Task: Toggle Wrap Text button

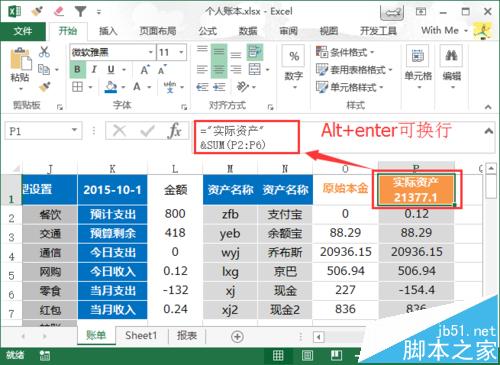Action: pos(255,52)
